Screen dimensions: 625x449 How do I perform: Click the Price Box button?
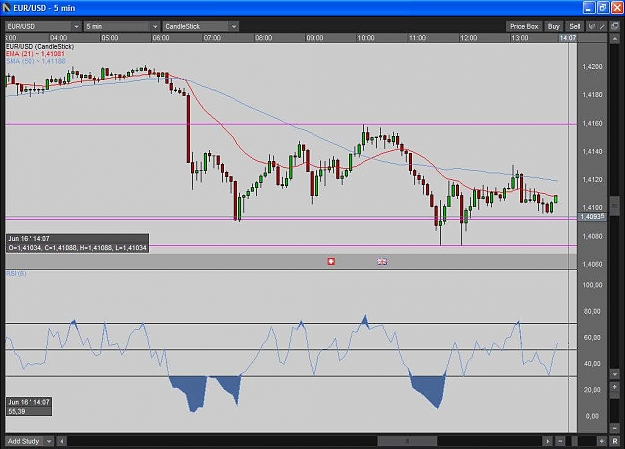[x=524, y=26]
